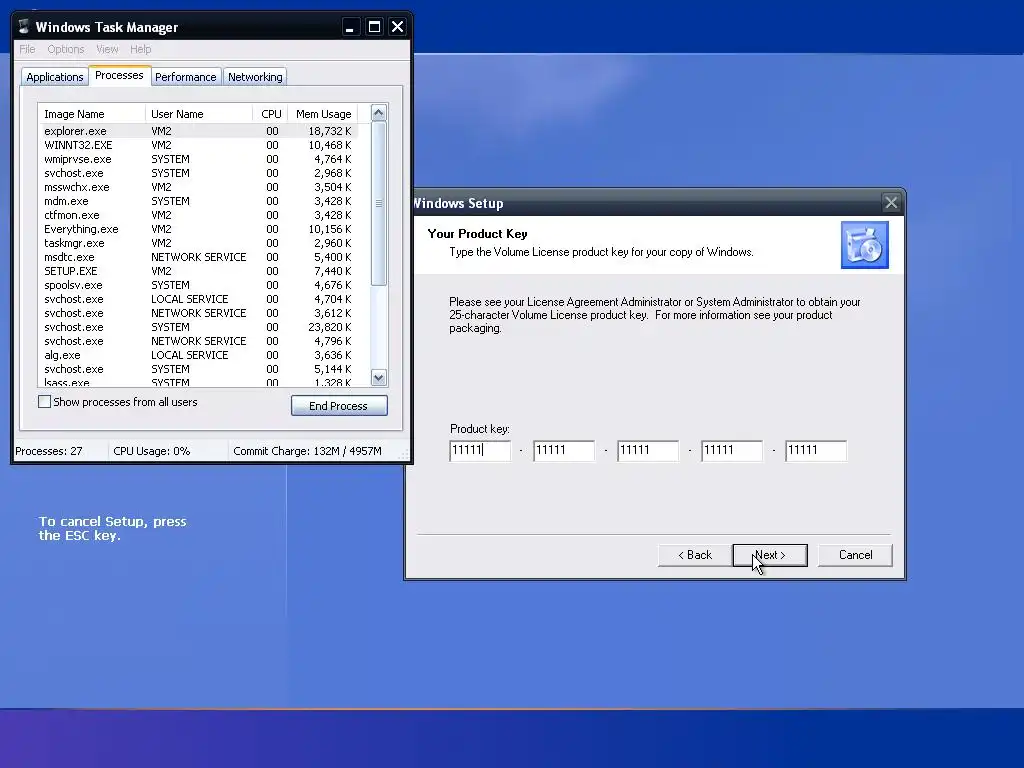Select the WINNT32.EXE process
The image size is (1024, 768).
199,145
